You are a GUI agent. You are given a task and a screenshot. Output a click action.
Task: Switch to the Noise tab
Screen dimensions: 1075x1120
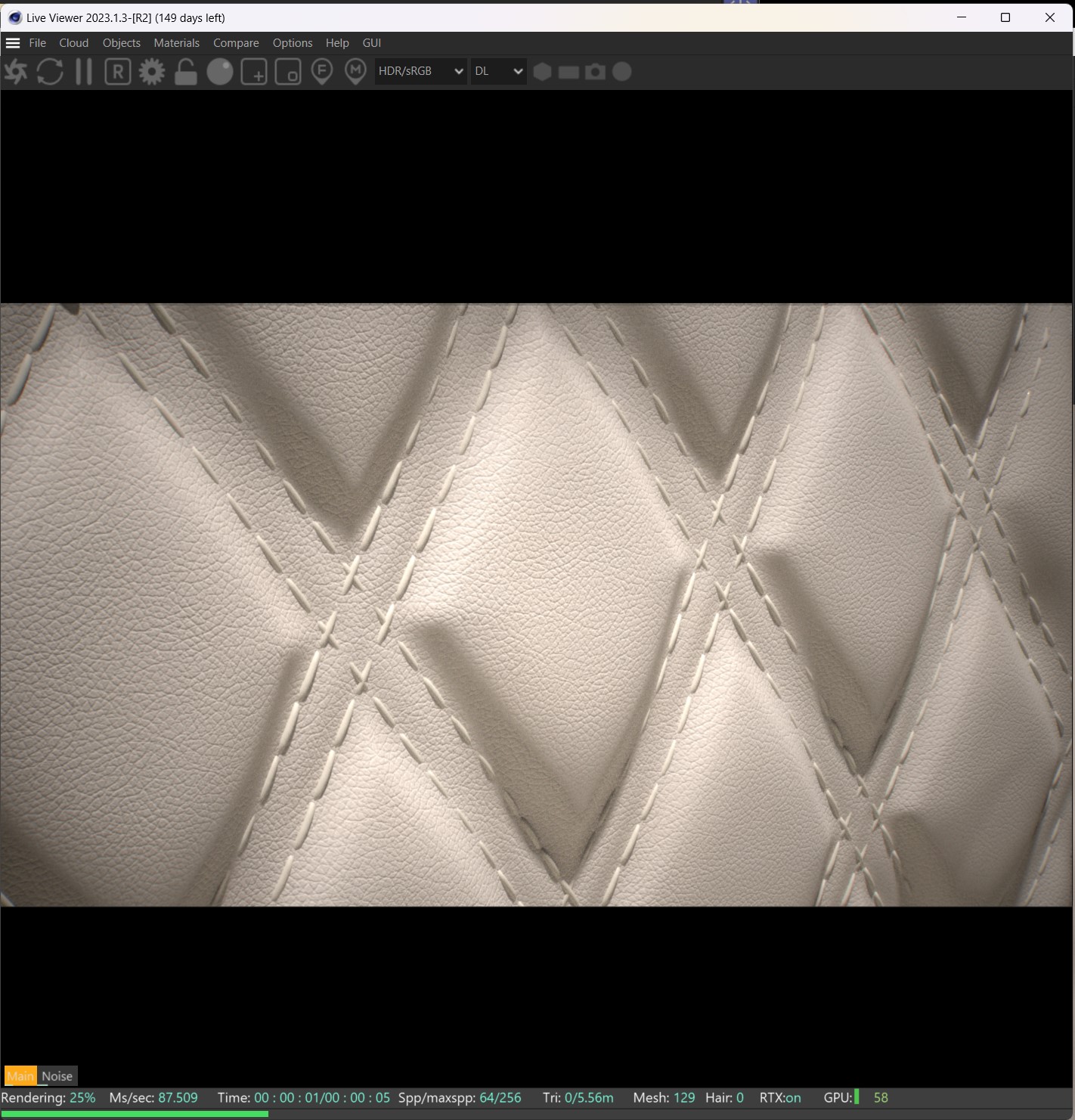pos(57,1076)
